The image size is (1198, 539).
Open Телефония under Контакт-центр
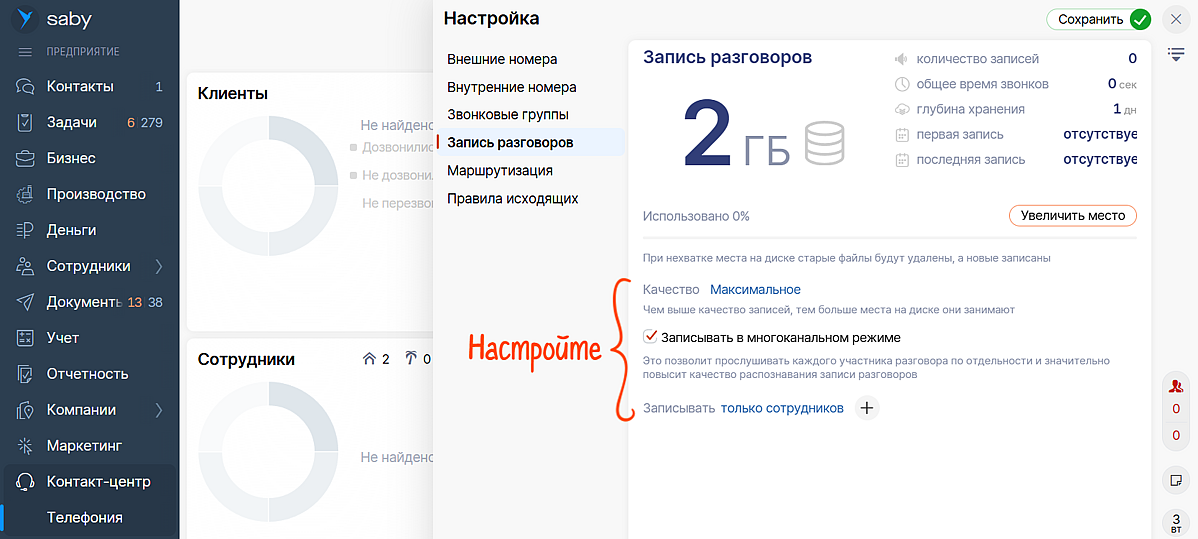point(84,517)
